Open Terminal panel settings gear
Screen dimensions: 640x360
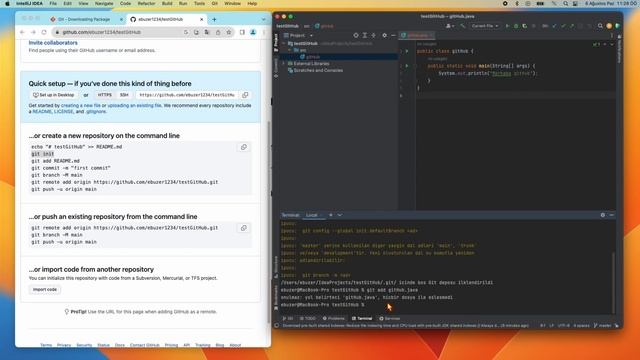pyautogui.click(x=602, y=215)
